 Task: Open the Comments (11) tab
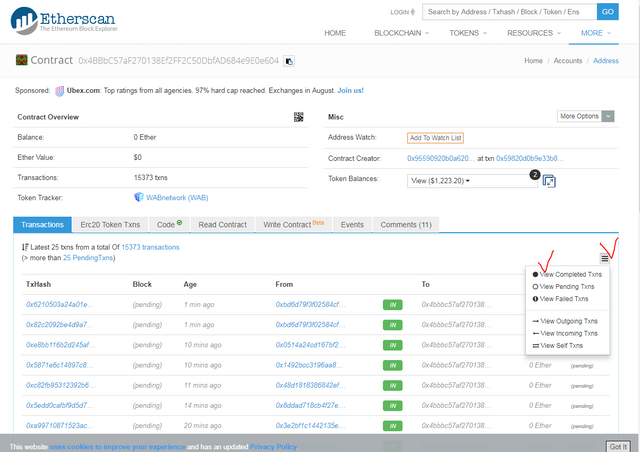[x=406, y=225]
